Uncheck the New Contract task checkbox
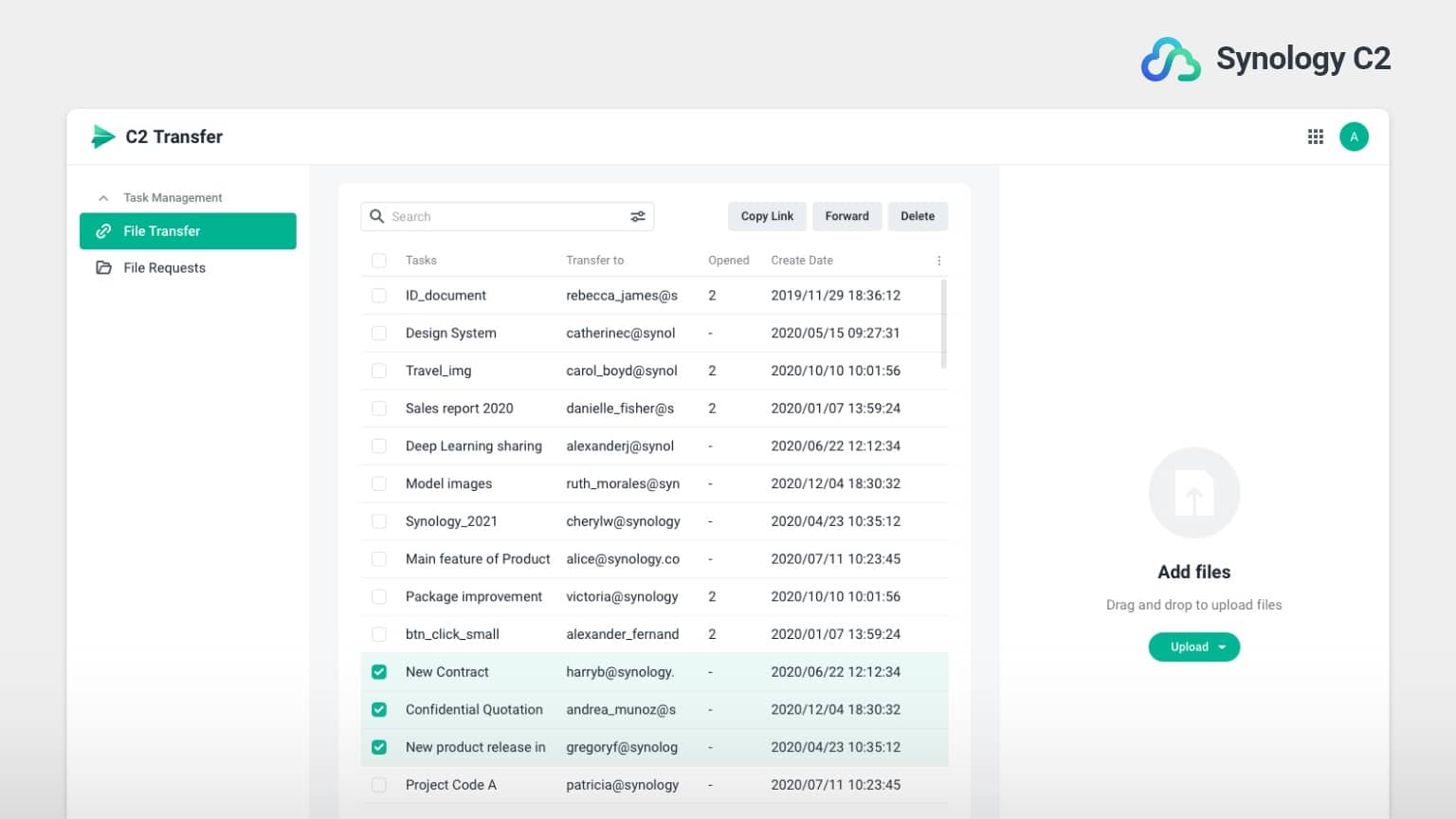The height and width of the screenshot is (819, 1456). (379, 672)
